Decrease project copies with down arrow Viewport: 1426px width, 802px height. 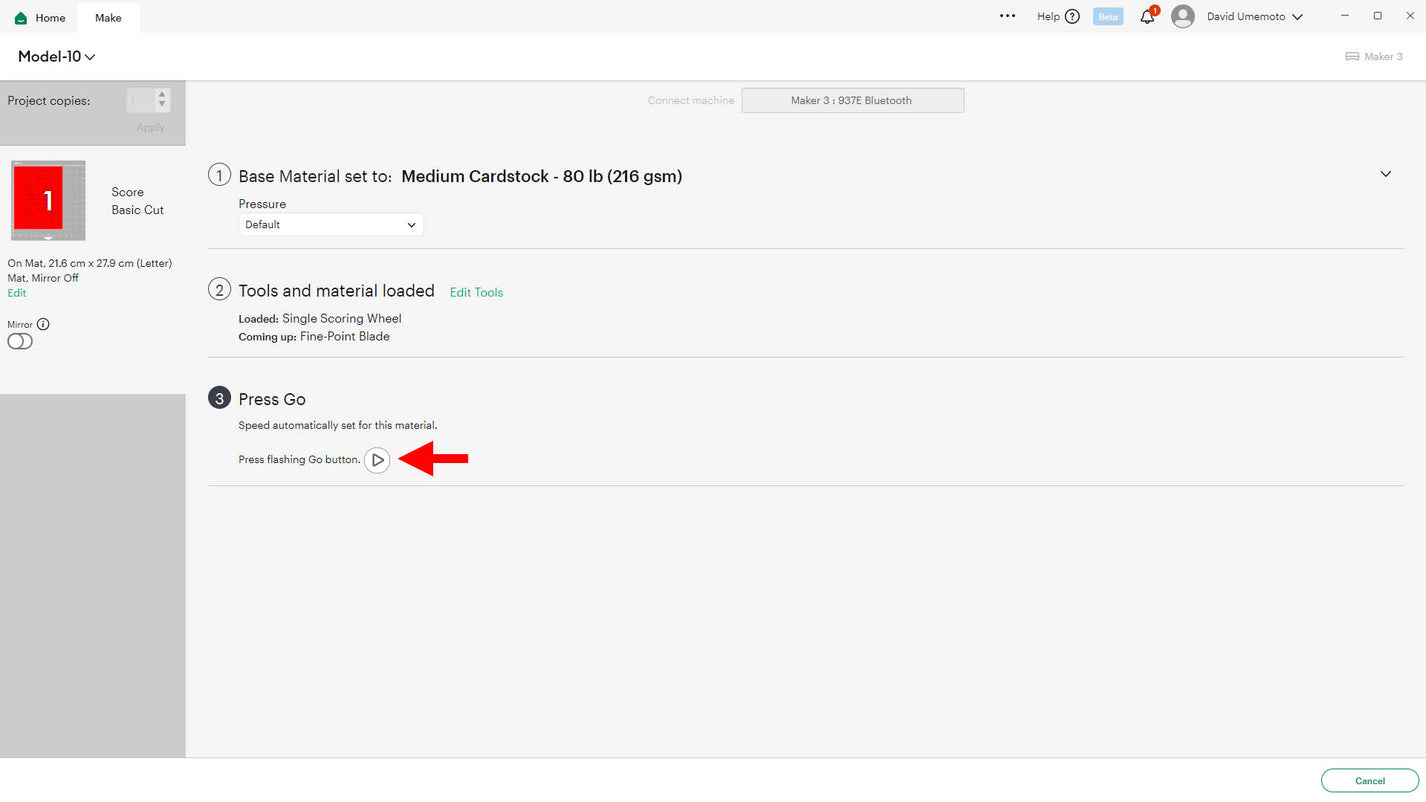click(162, 105)
